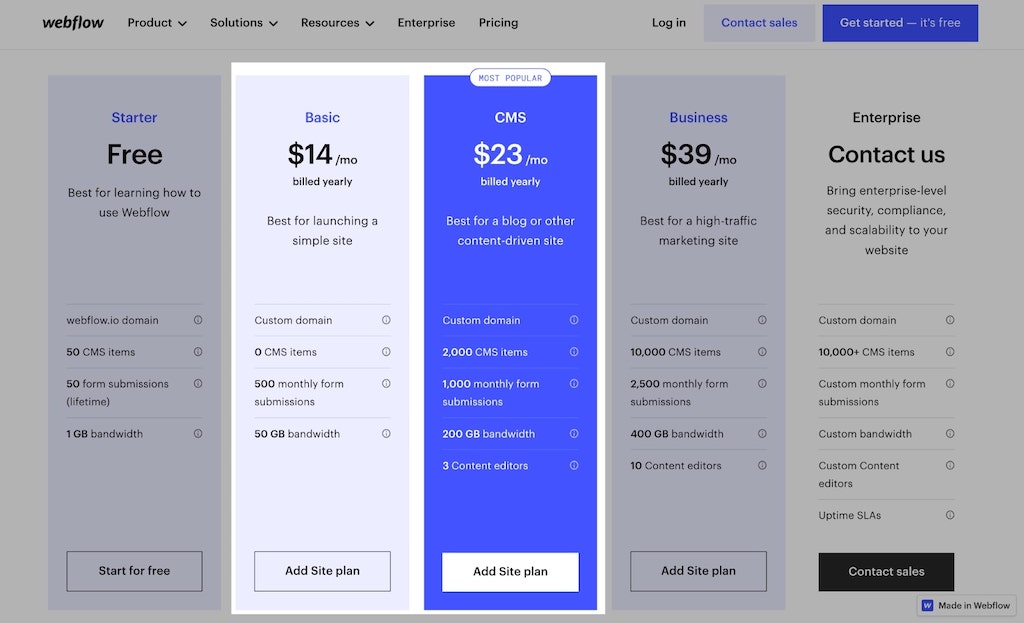1024x623 pixels.
Task: Click the Made in Webflow badge
Action: (x=966, y=605)
